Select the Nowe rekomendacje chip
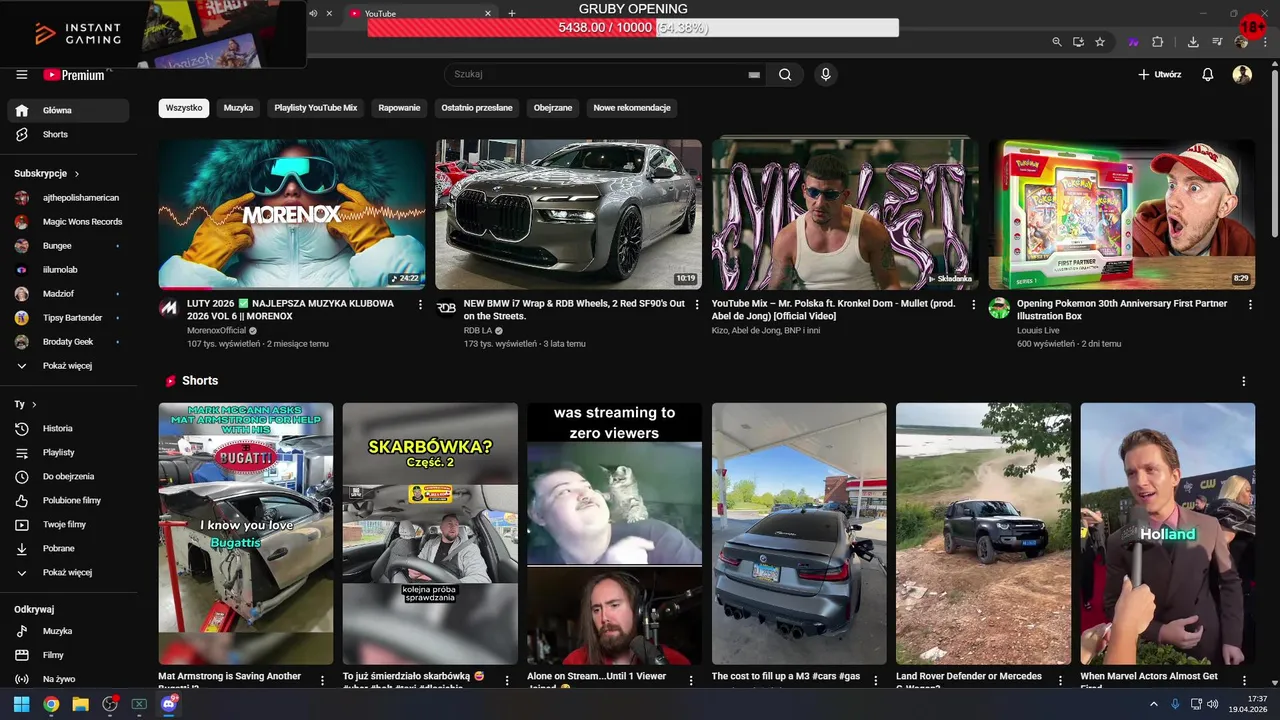This screenshot has height=720, width=1280. [x=632, y=108]
